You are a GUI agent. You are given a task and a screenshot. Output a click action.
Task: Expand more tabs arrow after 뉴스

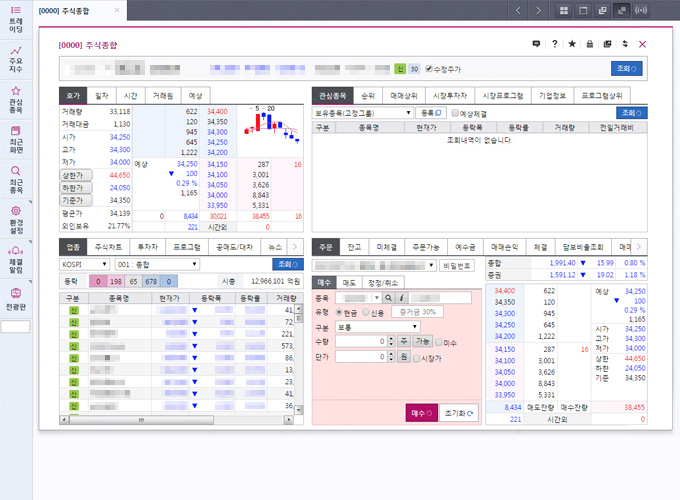[295, 247]
